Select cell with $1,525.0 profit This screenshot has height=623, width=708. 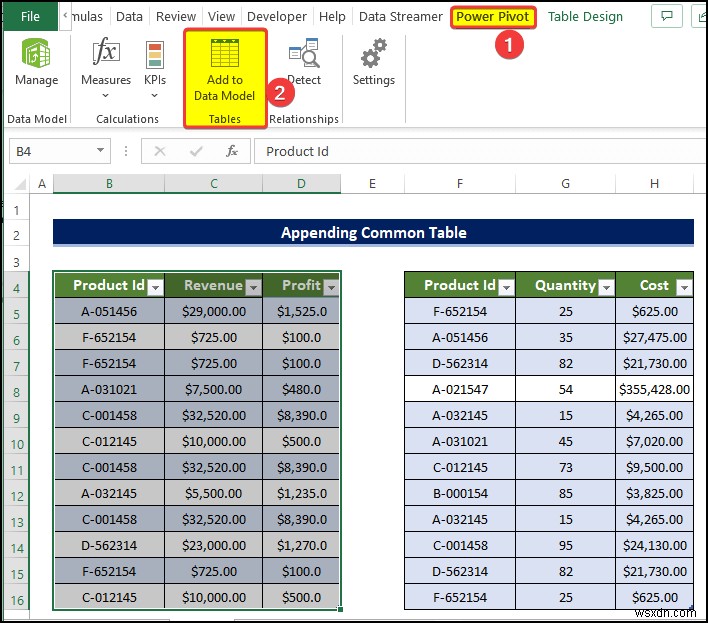[x=301, y=312]
